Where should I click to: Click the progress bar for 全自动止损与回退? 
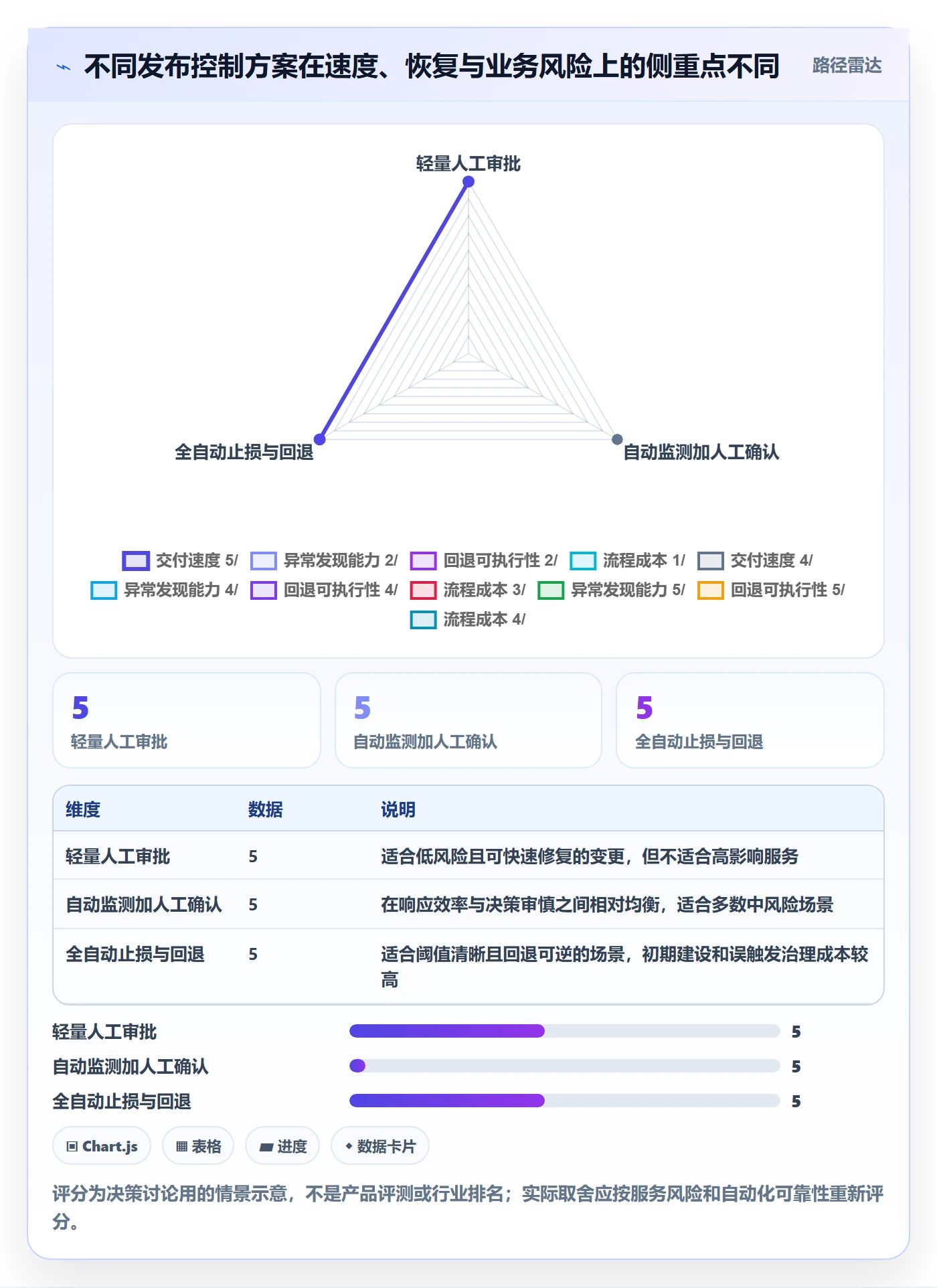coord(564,1101)
